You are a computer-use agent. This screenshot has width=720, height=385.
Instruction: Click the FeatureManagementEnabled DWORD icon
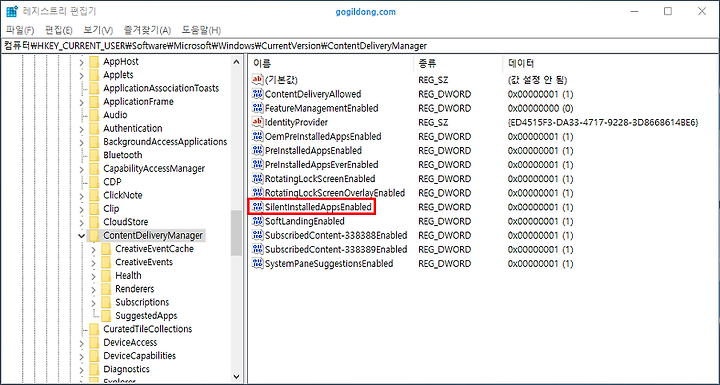point(258,108)
